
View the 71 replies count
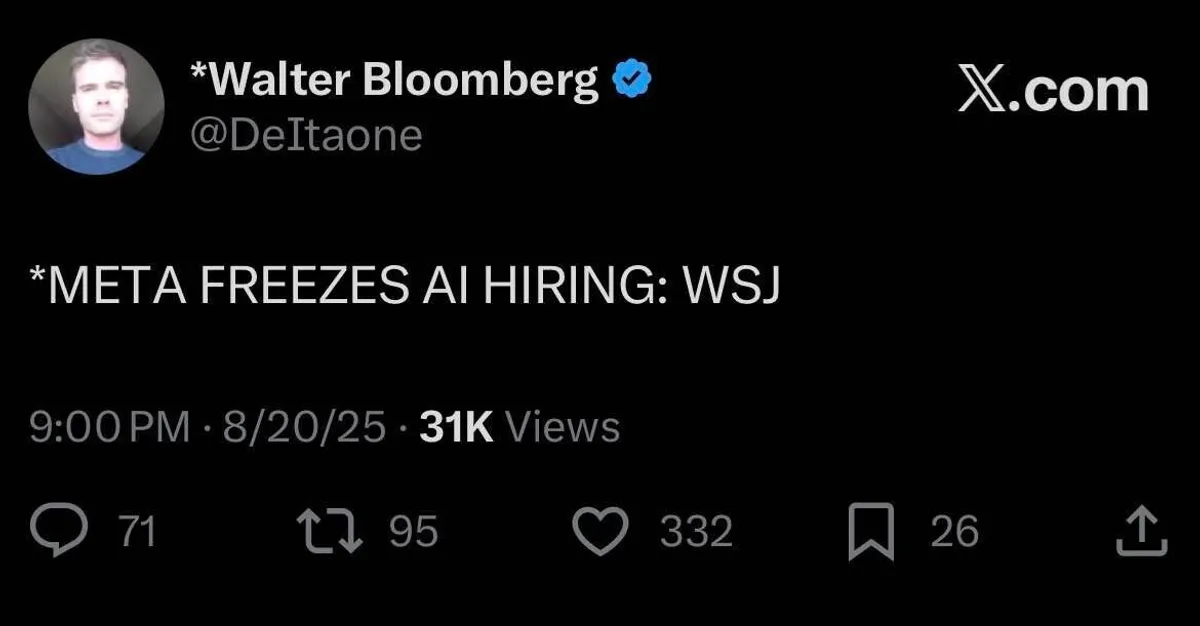pos(138,531)
